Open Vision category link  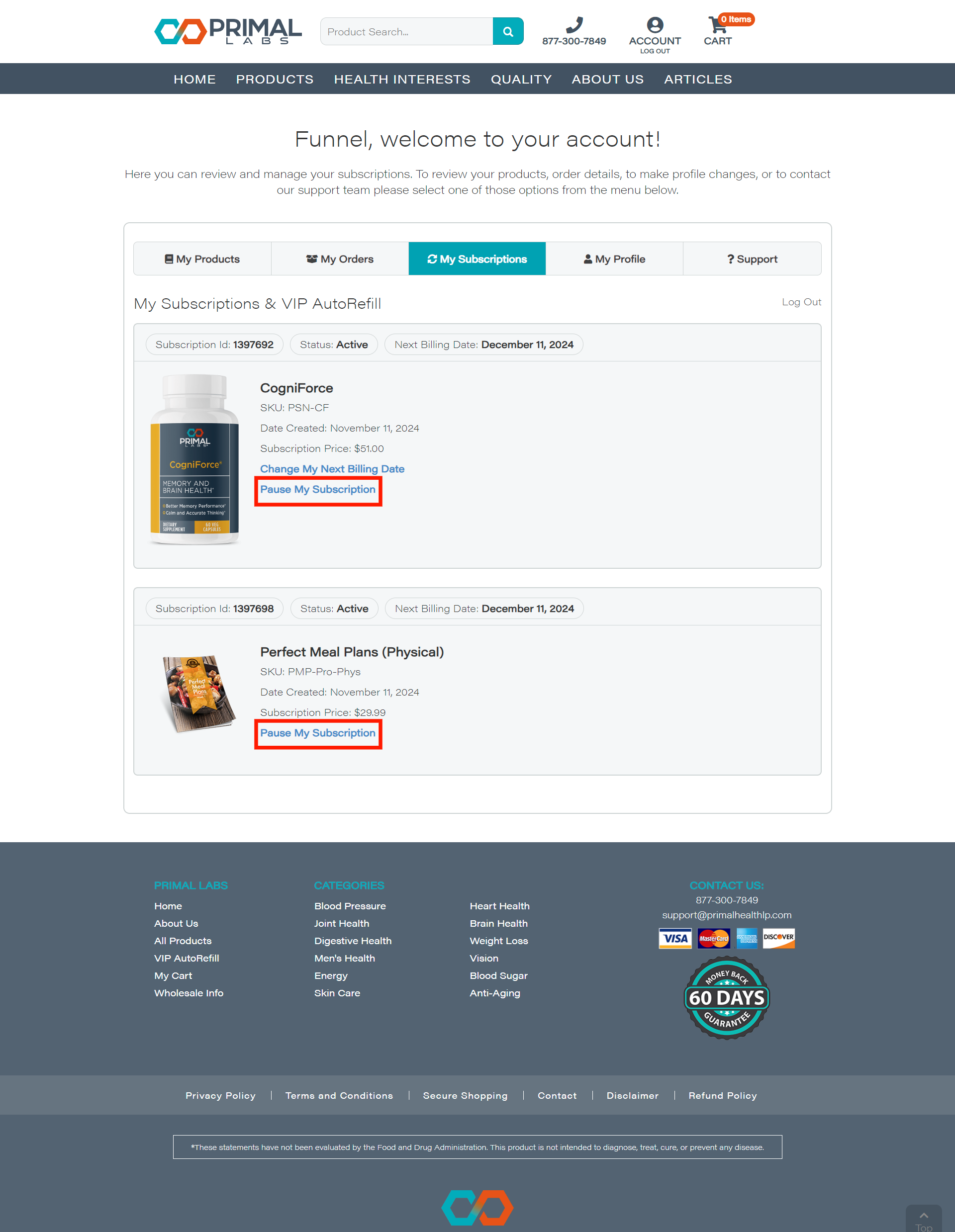tap(483, 959)
